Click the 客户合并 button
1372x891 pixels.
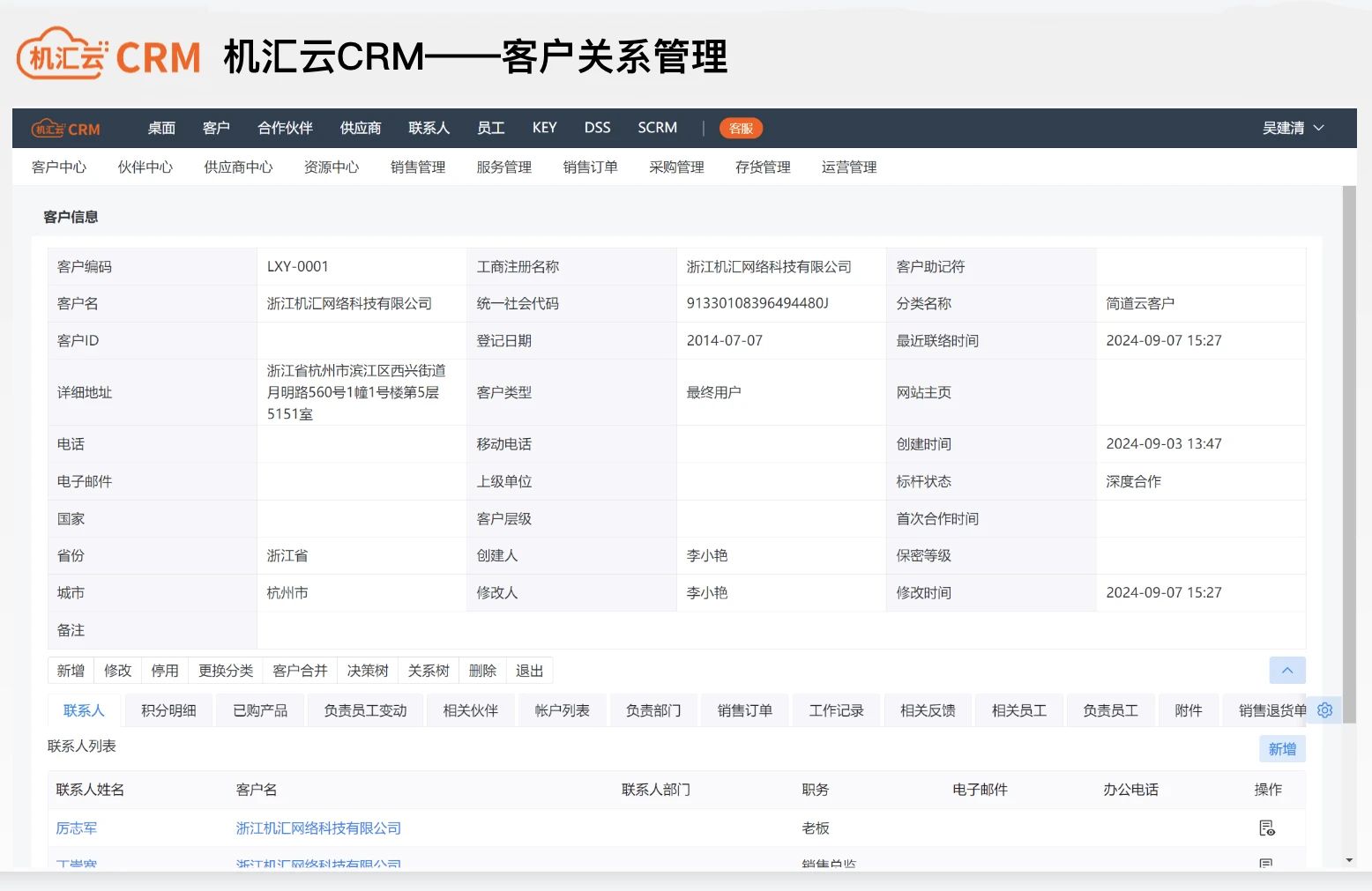[300, 671]
